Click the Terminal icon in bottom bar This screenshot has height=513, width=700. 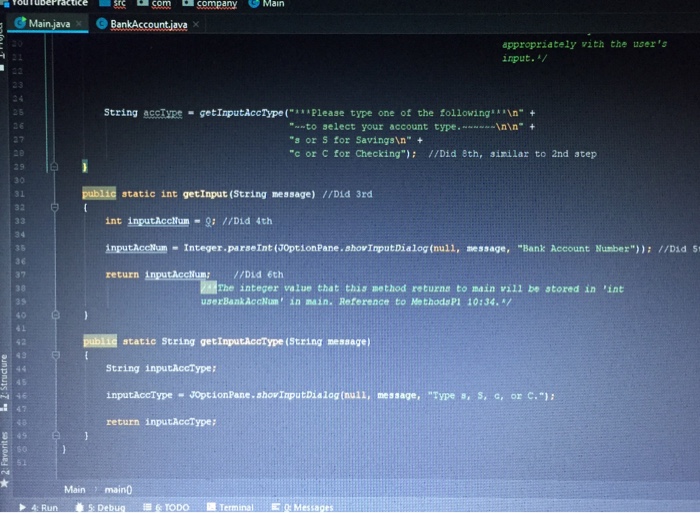click(x=211, y=507)
